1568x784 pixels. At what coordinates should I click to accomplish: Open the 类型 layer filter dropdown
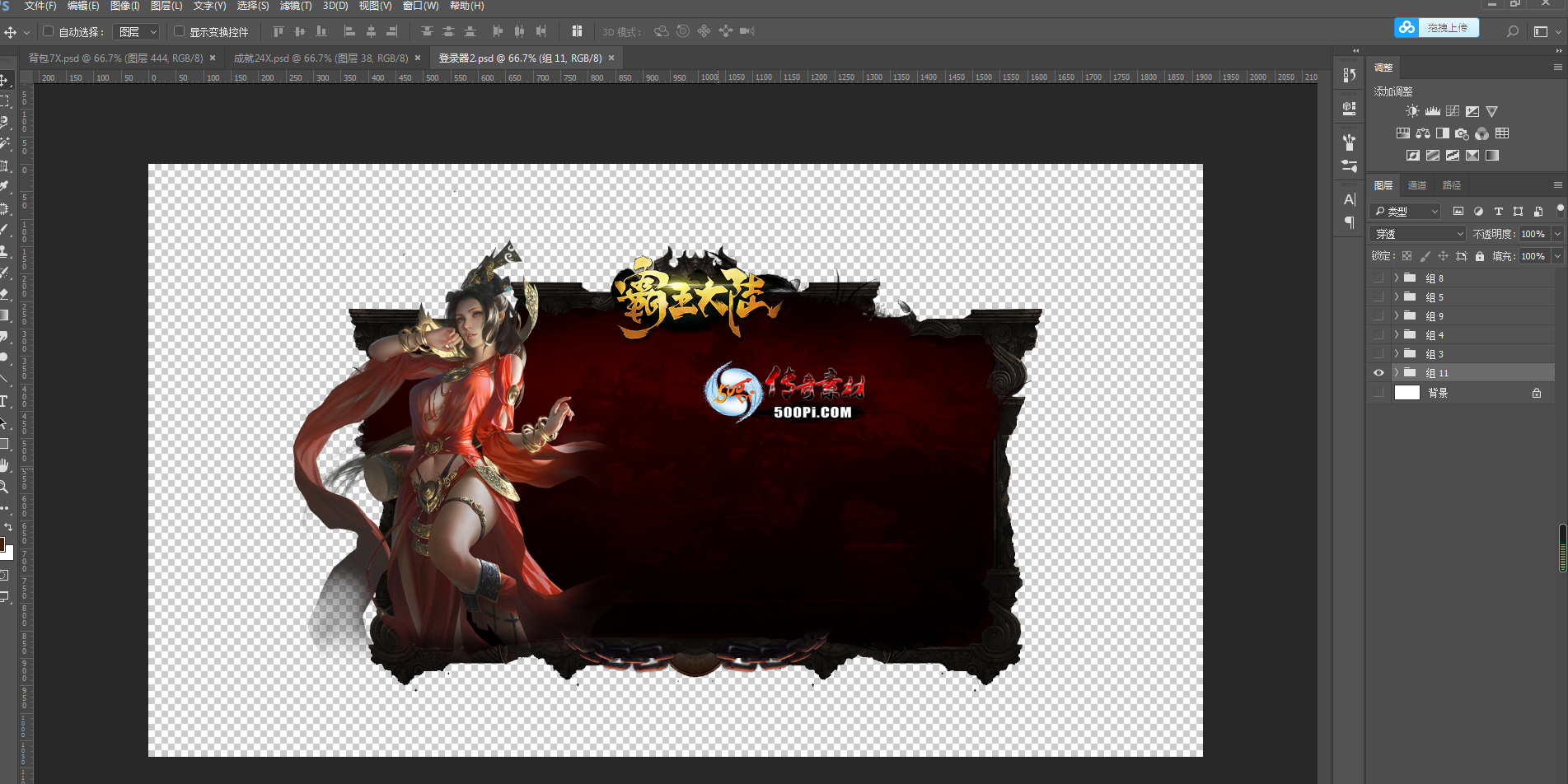(1406, 212)
